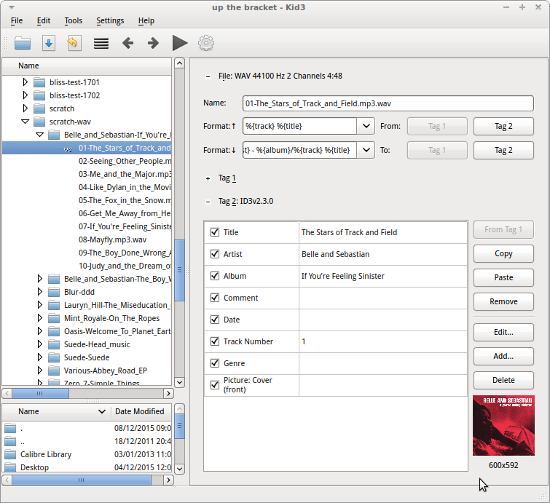Screen dimensions: 550x503
Task: Click the lower list horizontal scrollbar thumb
Action: click(82, 480)
